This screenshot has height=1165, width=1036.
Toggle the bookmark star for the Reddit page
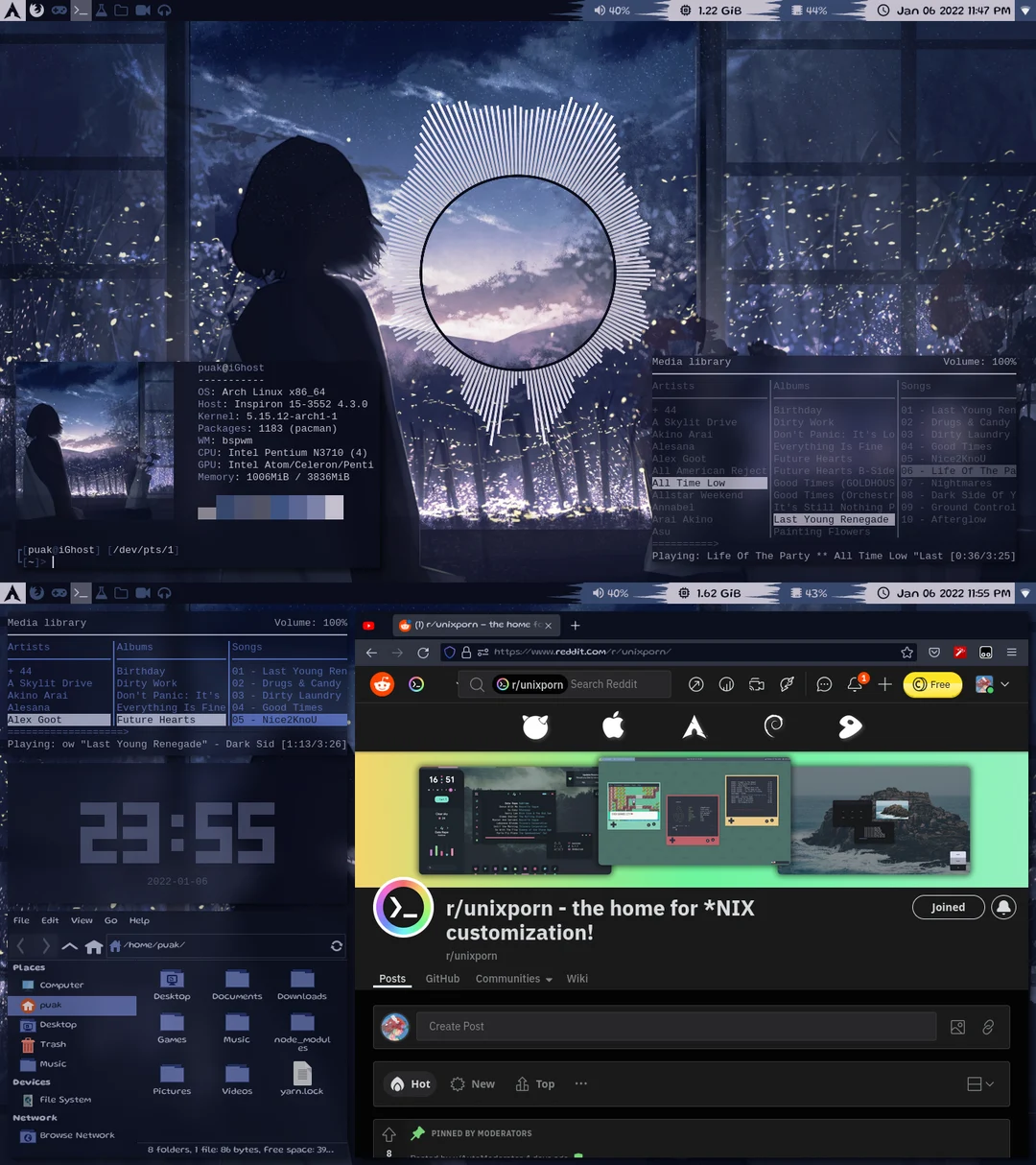(906, 652)
